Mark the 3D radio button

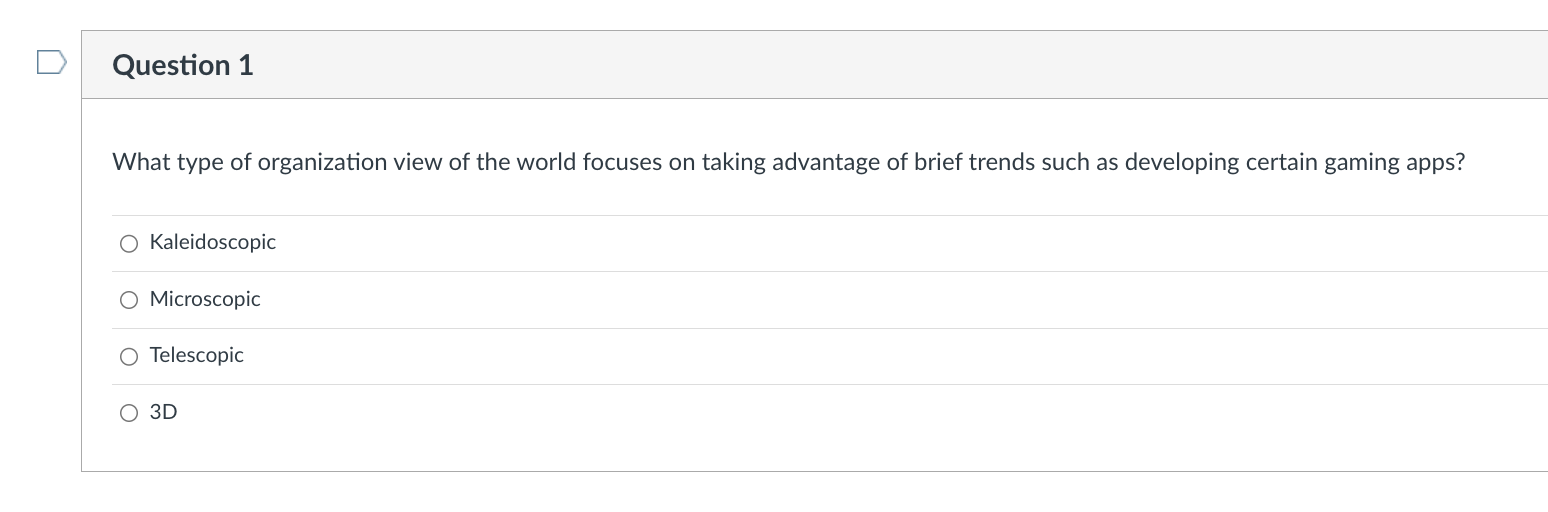click(x=128, y=412)
